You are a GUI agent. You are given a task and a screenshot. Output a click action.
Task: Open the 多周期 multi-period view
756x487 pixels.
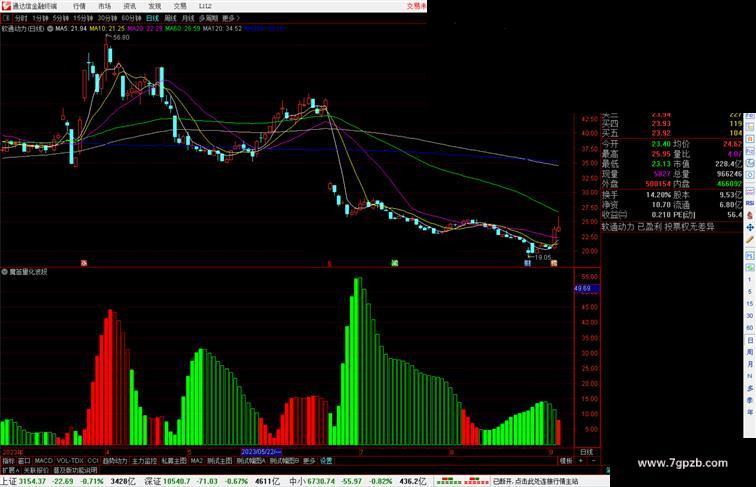point(208,18)
